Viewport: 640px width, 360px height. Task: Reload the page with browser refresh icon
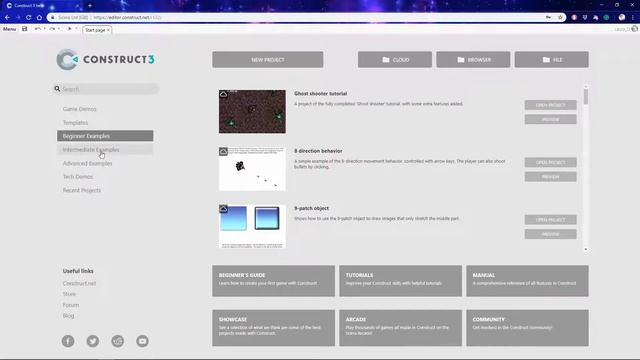[x=29, y=18]
